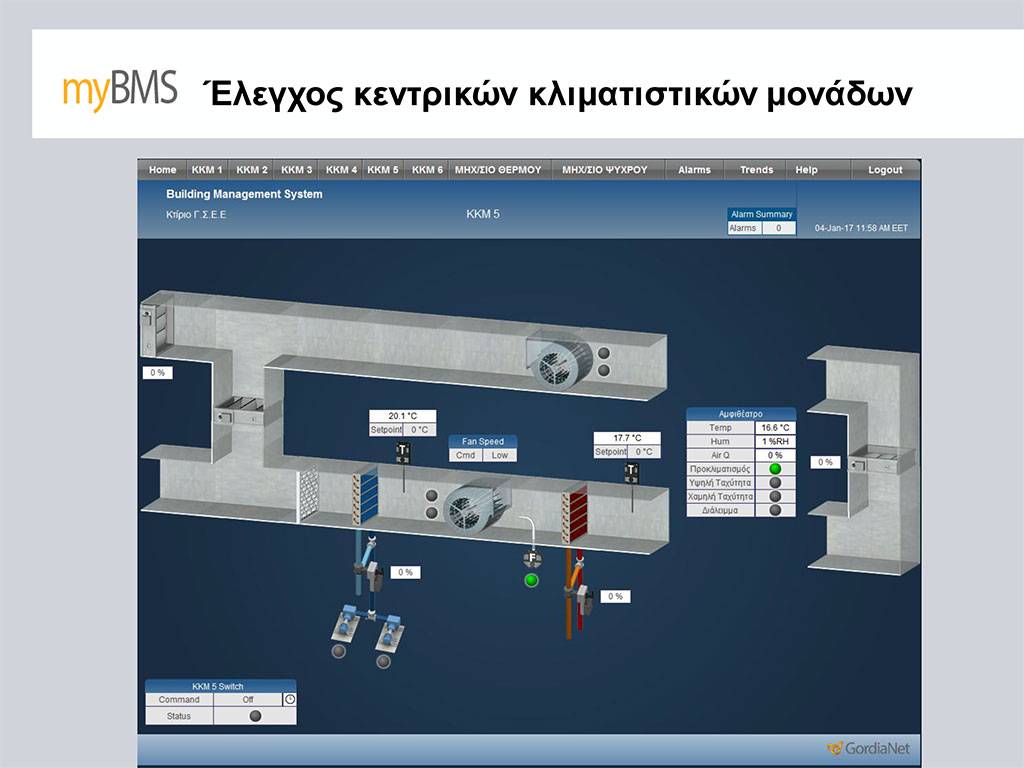Image resolution: width=1024 pixels, height=768 pixels.
Task: Toggle the green Προκλιματισμός indicator
Action: tap(775, 468)
